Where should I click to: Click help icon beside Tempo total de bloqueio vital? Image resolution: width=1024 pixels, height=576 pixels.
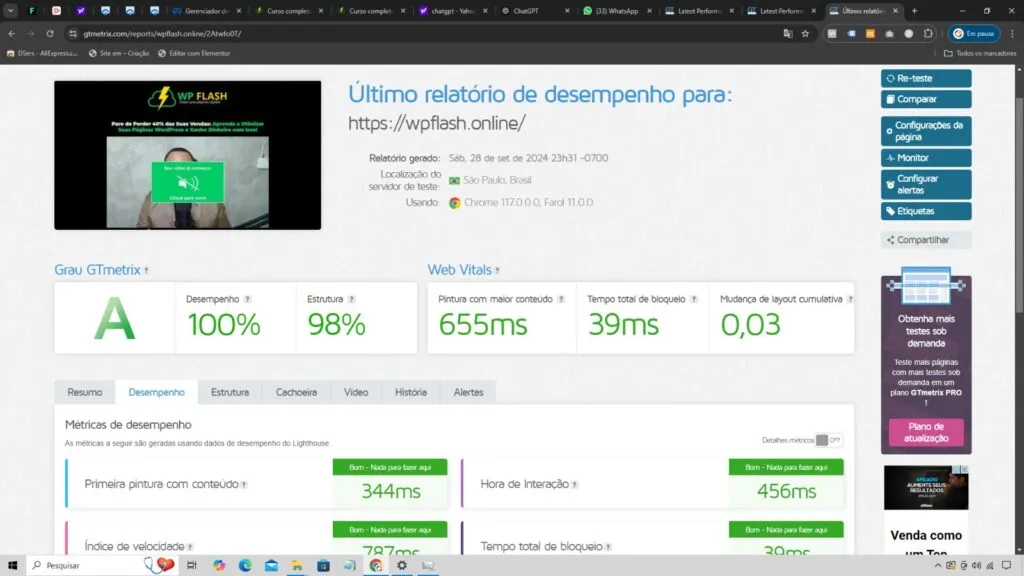[x=694, y=299]
